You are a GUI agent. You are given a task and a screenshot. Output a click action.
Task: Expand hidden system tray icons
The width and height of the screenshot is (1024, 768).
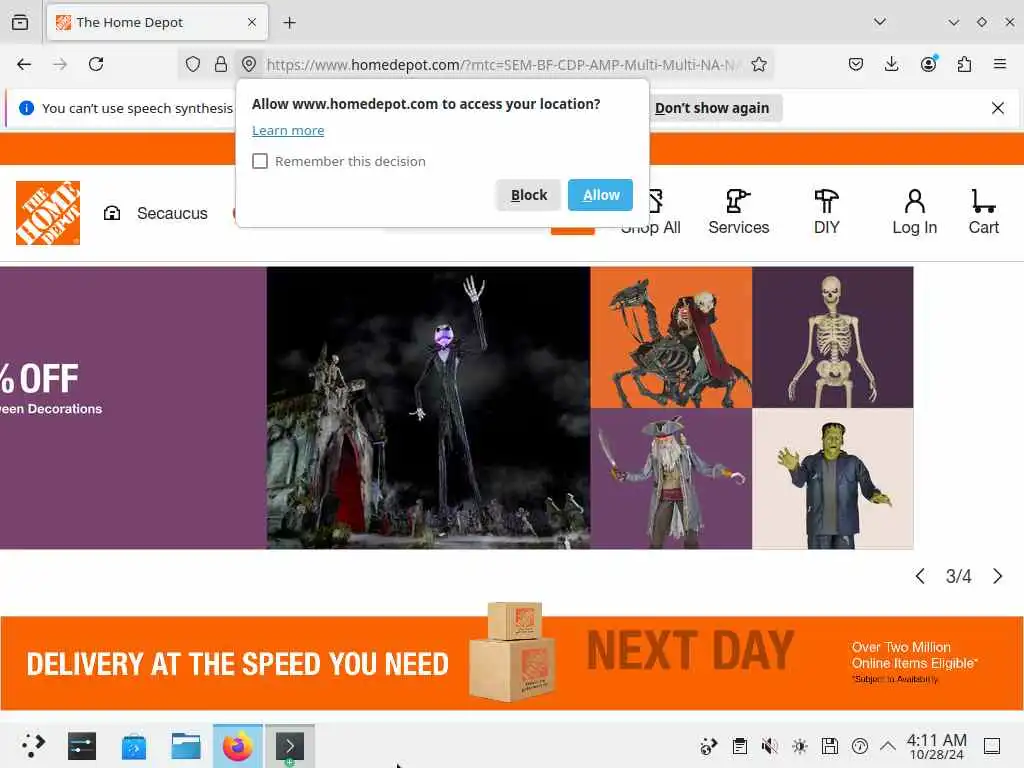(888, 746)
